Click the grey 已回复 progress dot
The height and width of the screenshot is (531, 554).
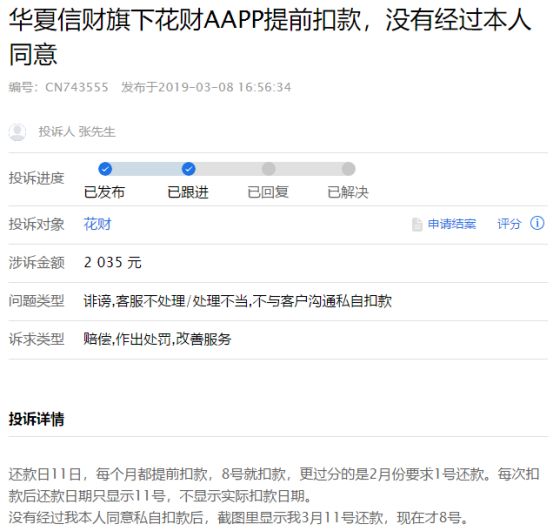click(x=269, y=169)
